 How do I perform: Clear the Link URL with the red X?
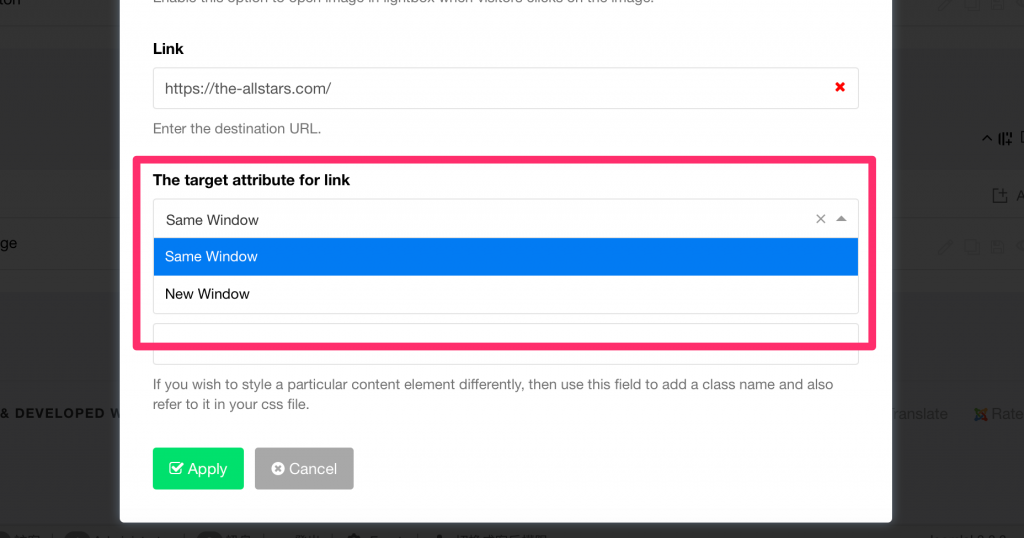click(840, 88)
